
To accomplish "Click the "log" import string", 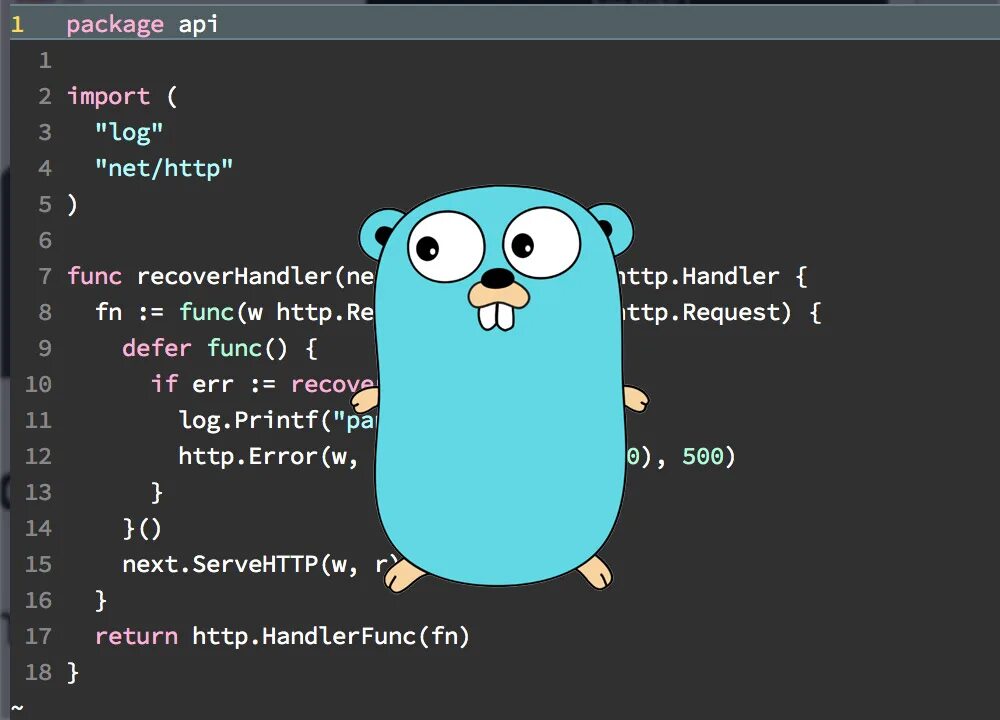I will pos(129,133).
